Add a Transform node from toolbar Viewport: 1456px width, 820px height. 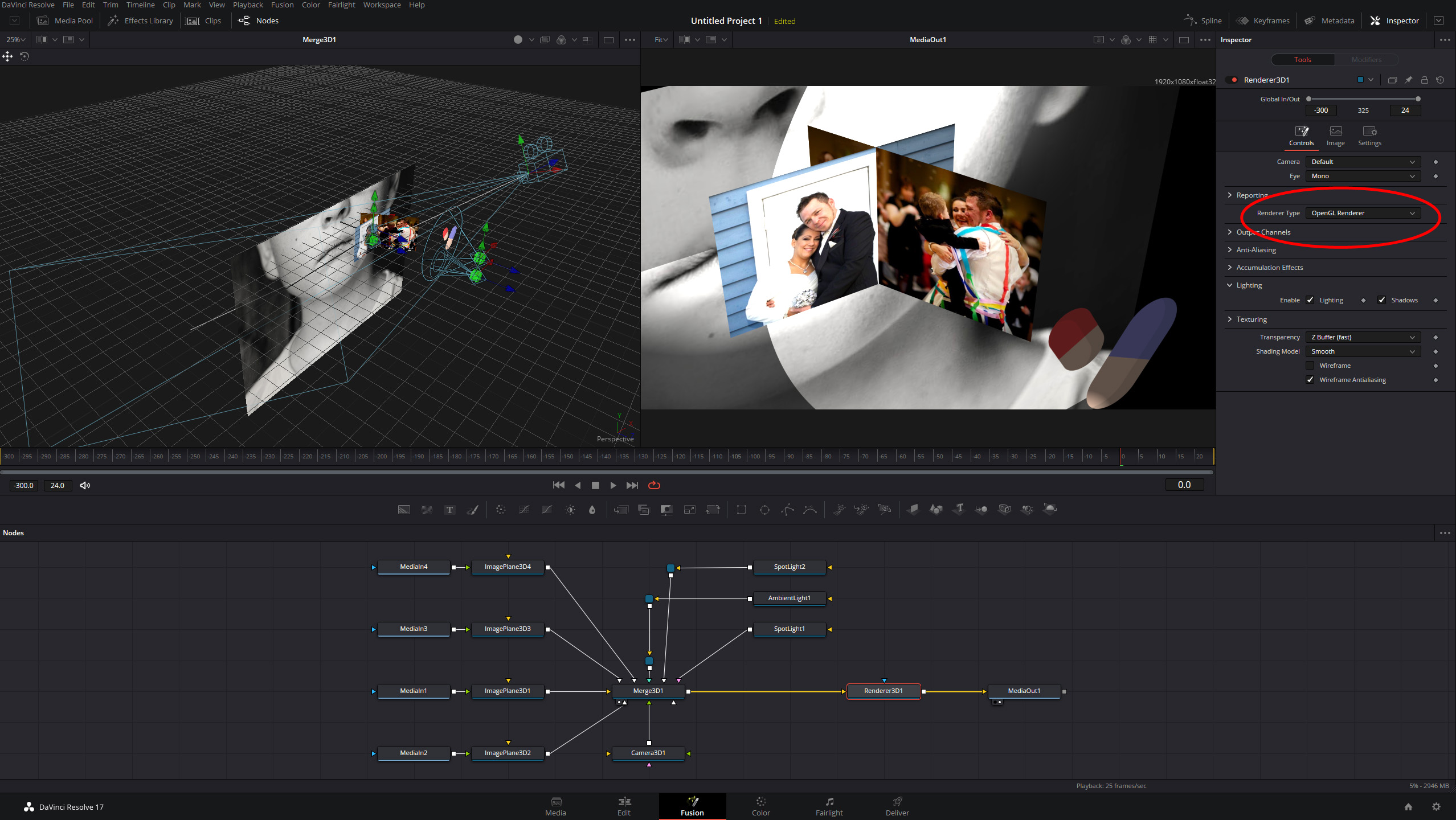(x=713, y=510)
